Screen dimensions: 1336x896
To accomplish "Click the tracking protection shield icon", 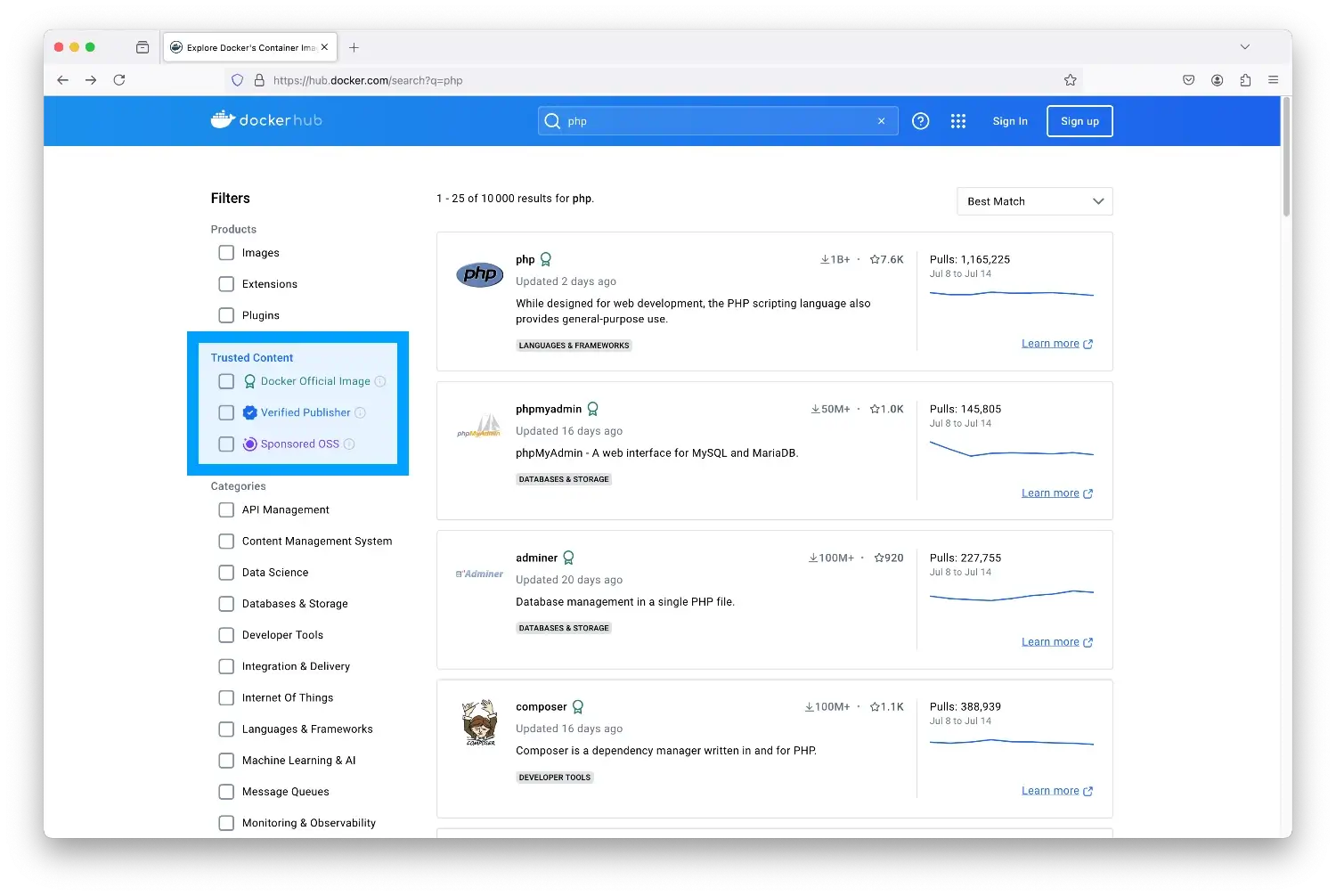I will click(238, 80).
